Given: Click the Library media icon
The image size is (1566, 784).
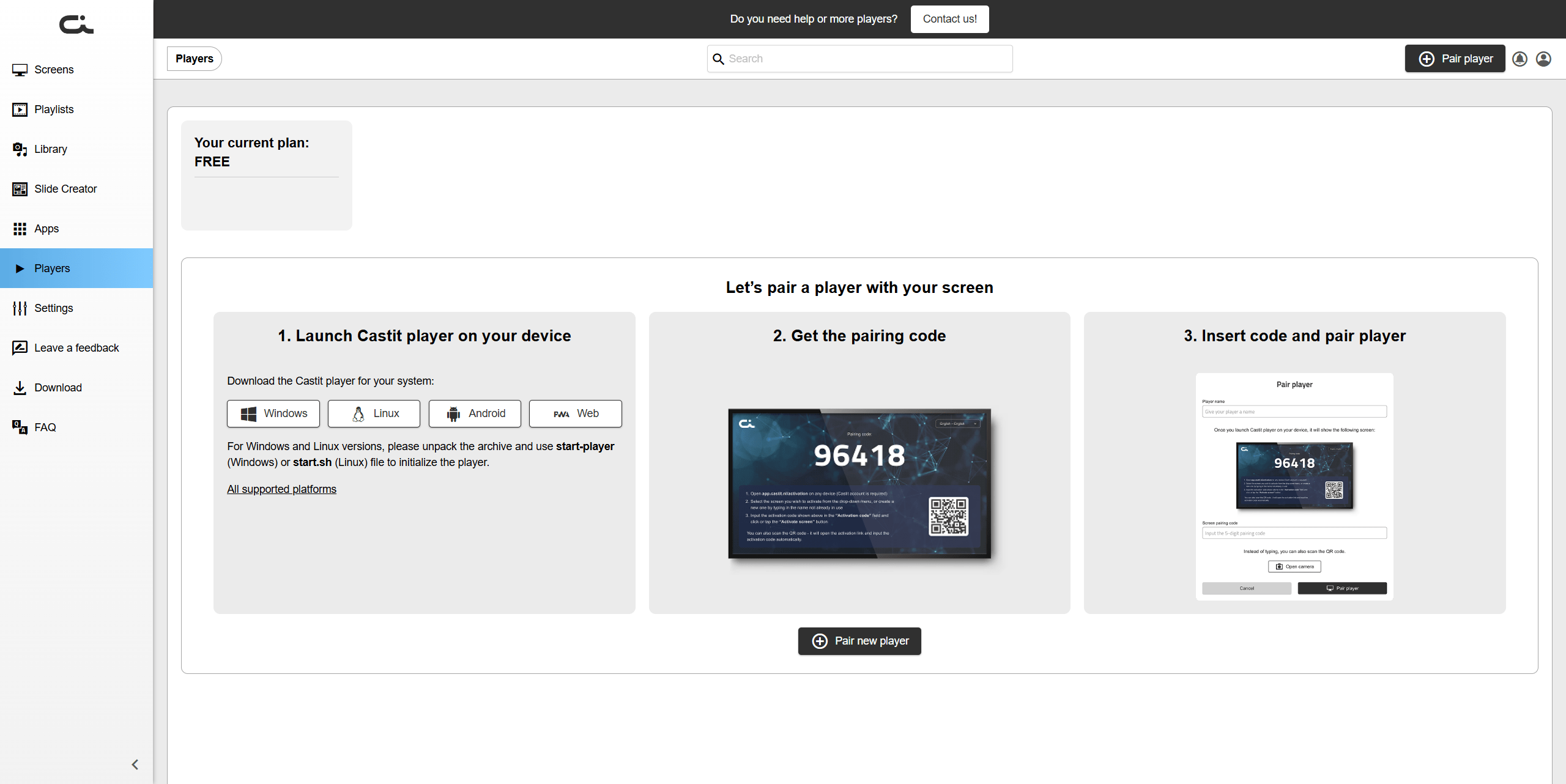Looking at the screenshot, I should (20, 149).
